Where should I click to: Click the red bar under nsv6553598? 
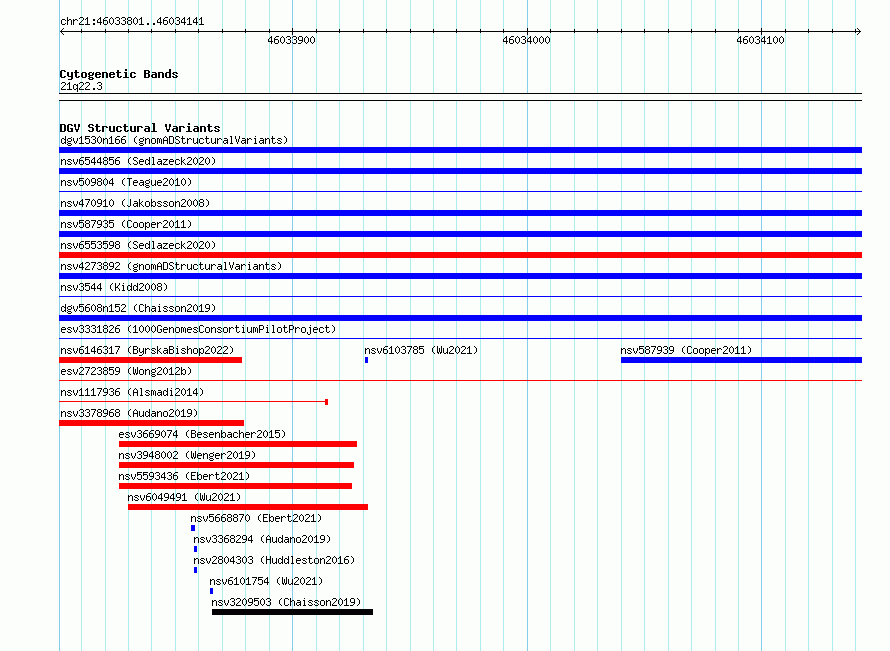click(x=460, y=255)
